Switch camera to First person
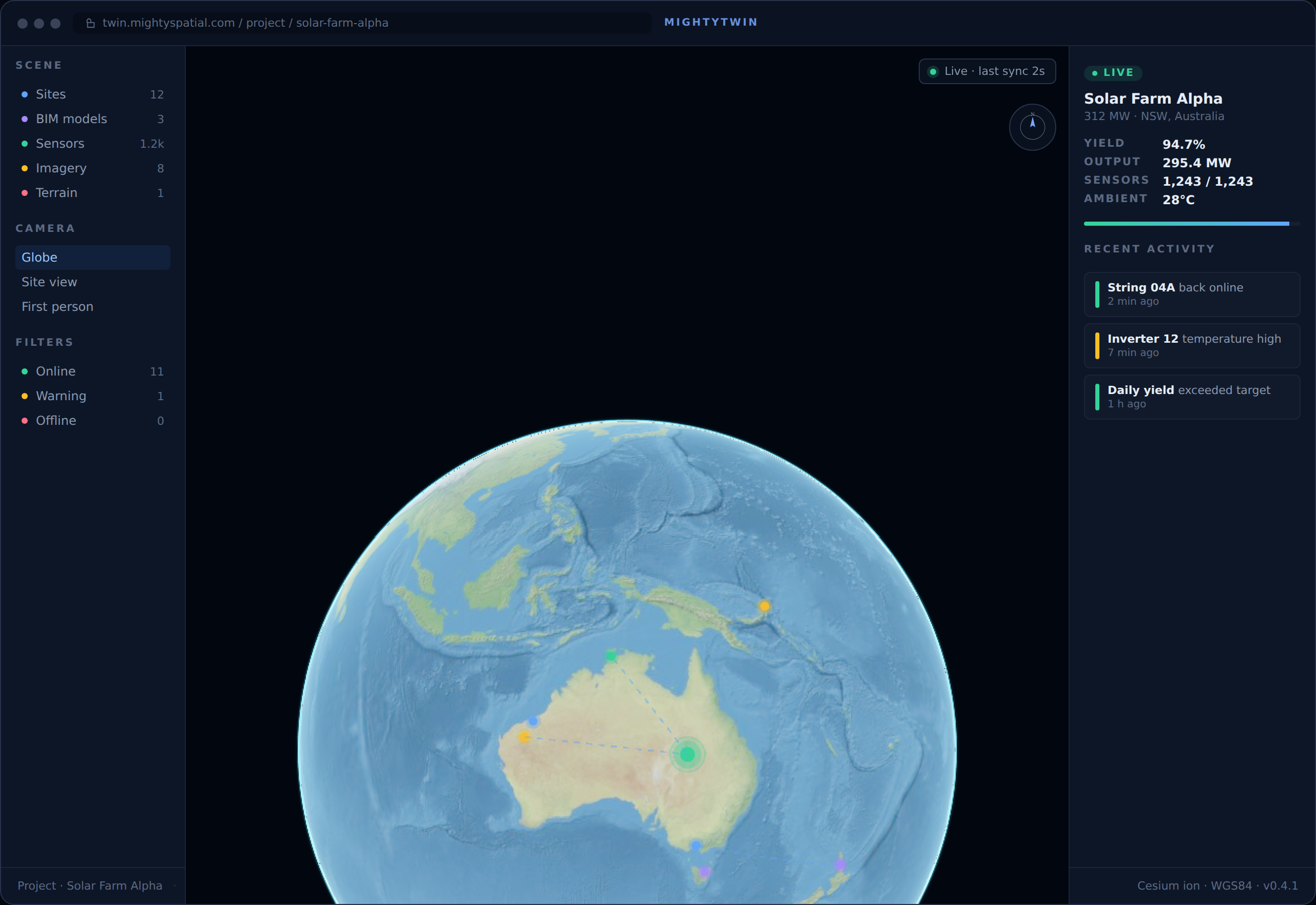Viewport: 1316px width, 905px height. click(x=92, y=307)
